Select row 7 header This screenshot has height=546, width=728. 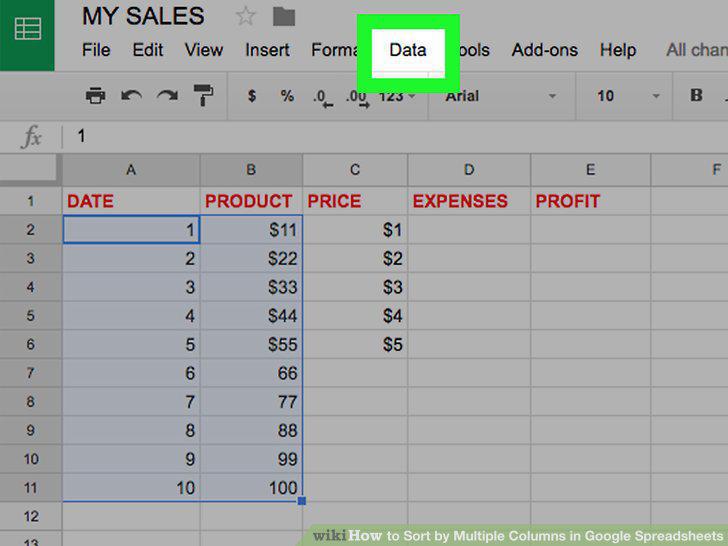pyautogui.click(x=31, y=373)
